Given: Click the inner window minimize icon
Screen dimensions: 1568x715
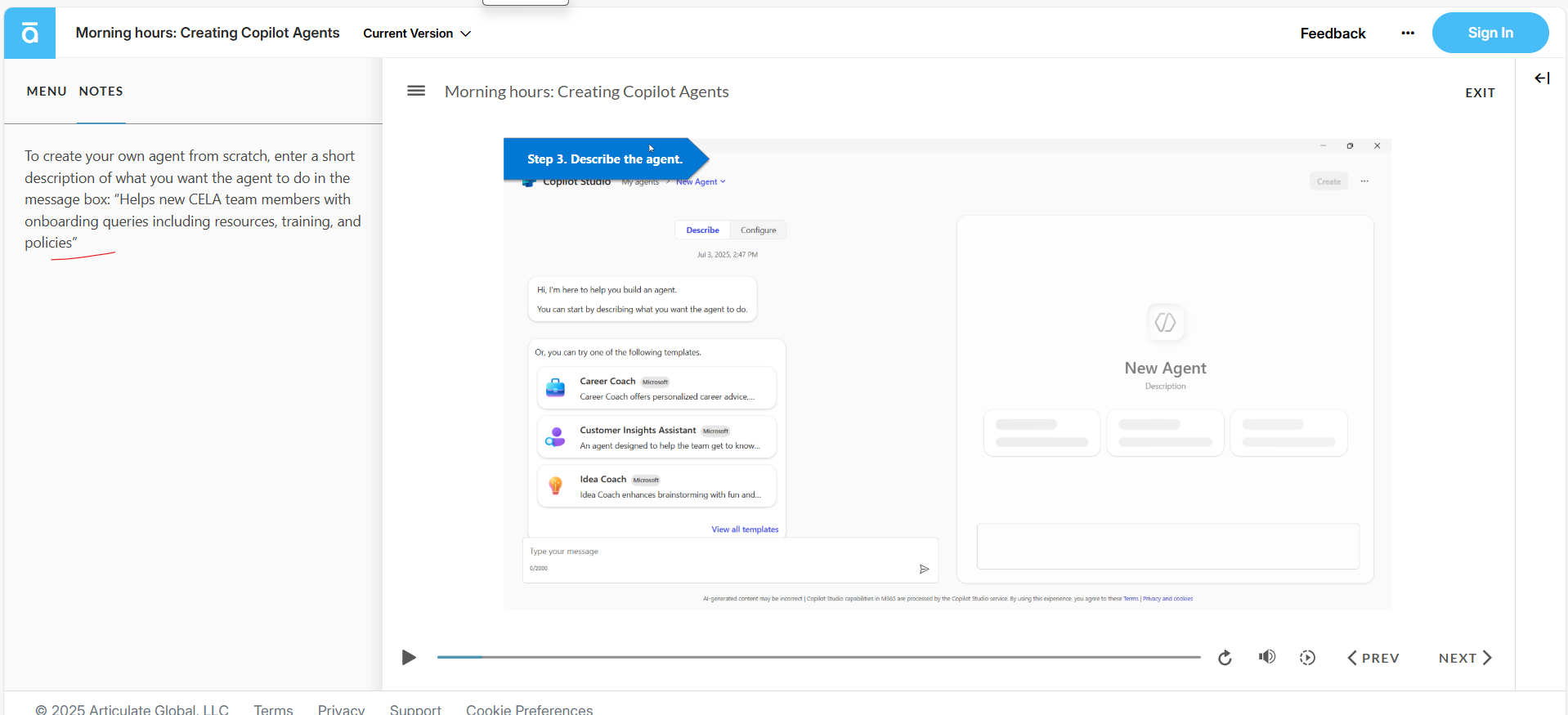Looking at the screenshot, I should pos(1323,145).
